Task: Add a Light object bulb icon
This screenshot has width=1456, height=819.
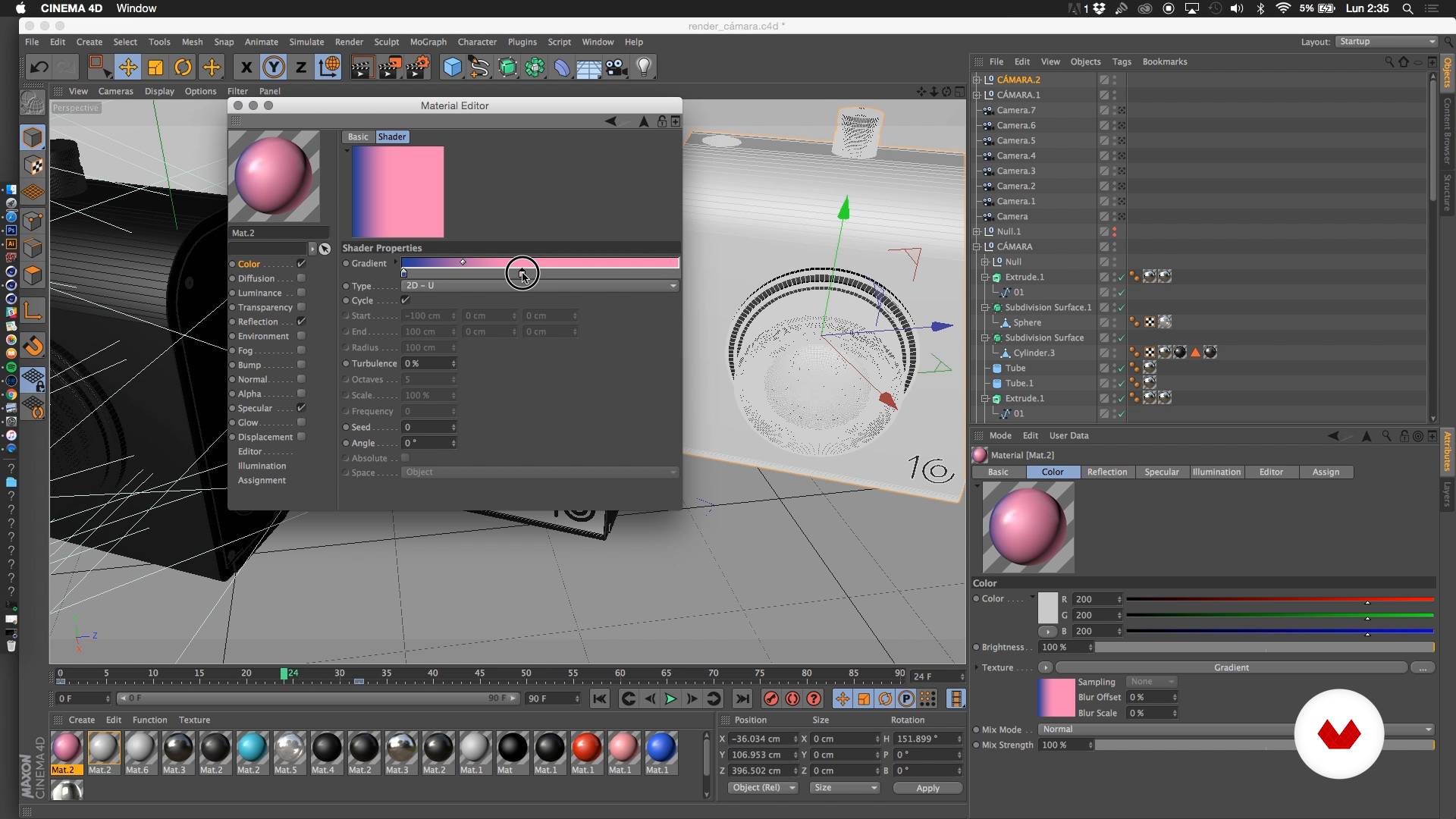Action: point(644,67)
